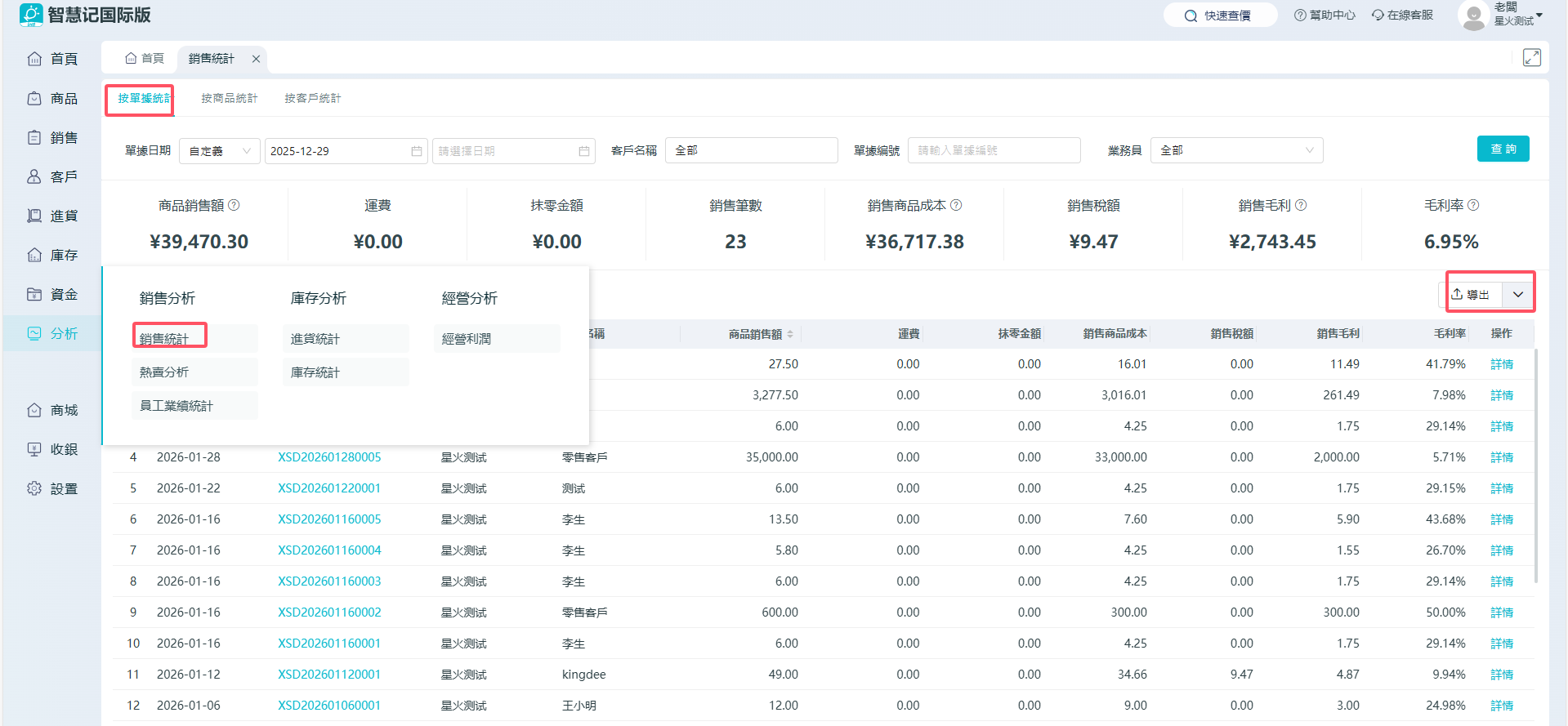Screen dimensions: 1568x726
Task: Close the 銷售統計 tab
Action: (256, 59)
